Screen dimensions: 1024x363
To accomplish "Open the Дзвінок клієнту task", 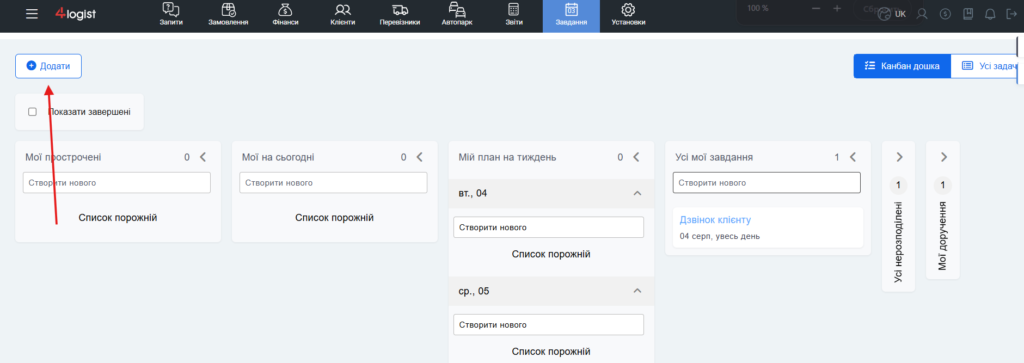I will (x=715, y=220).
